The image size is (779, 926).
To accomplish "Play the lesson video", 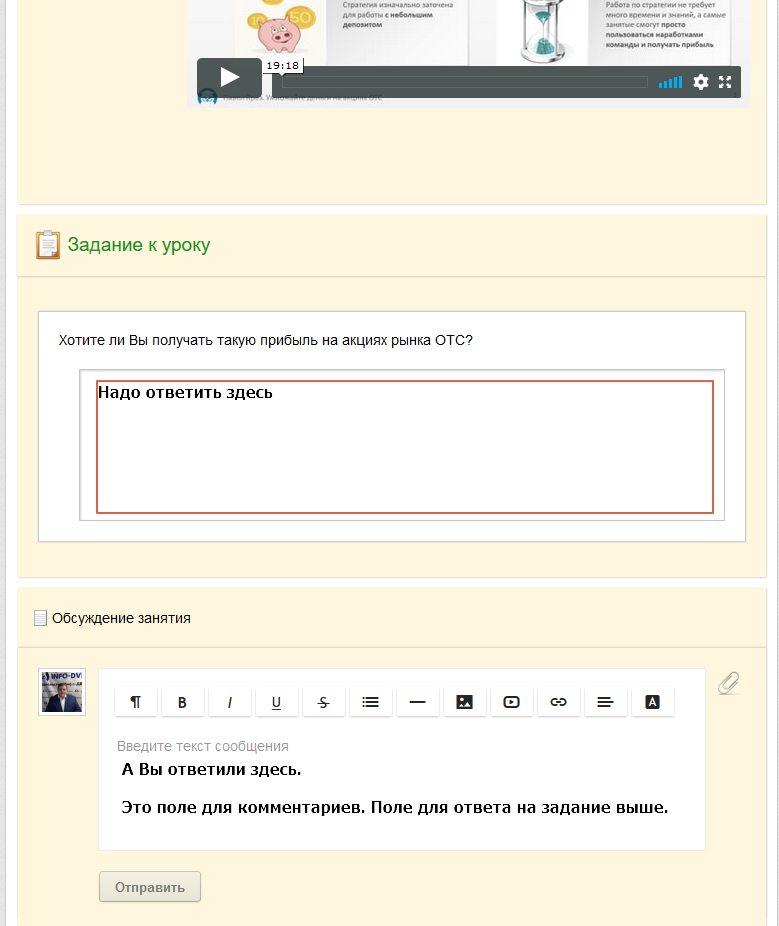I will (229, 77).
